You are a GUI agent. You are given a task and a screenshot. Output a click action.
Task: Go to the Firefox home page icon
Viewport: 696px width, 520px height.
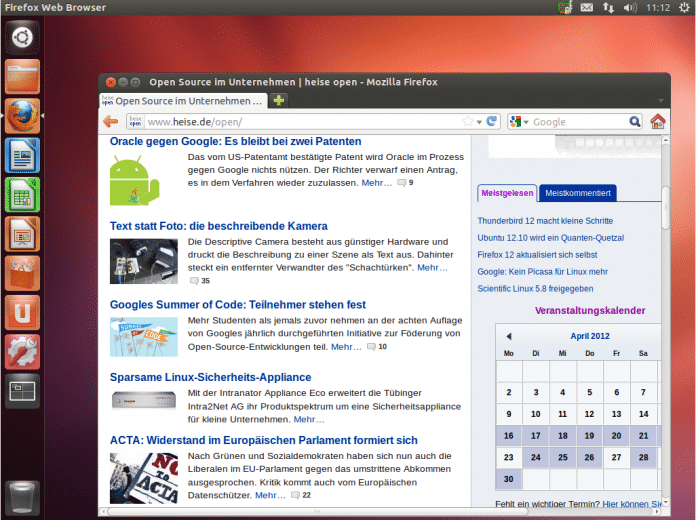657,122
